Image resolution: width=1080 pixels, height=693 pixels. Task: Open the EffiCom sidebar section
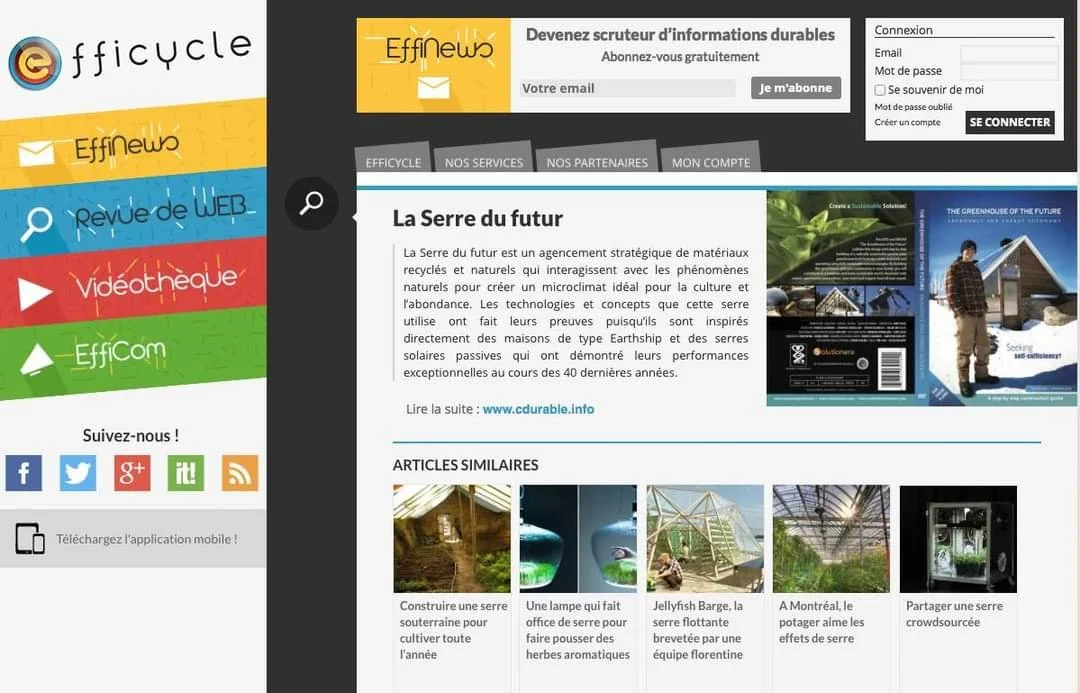point(133,353)
